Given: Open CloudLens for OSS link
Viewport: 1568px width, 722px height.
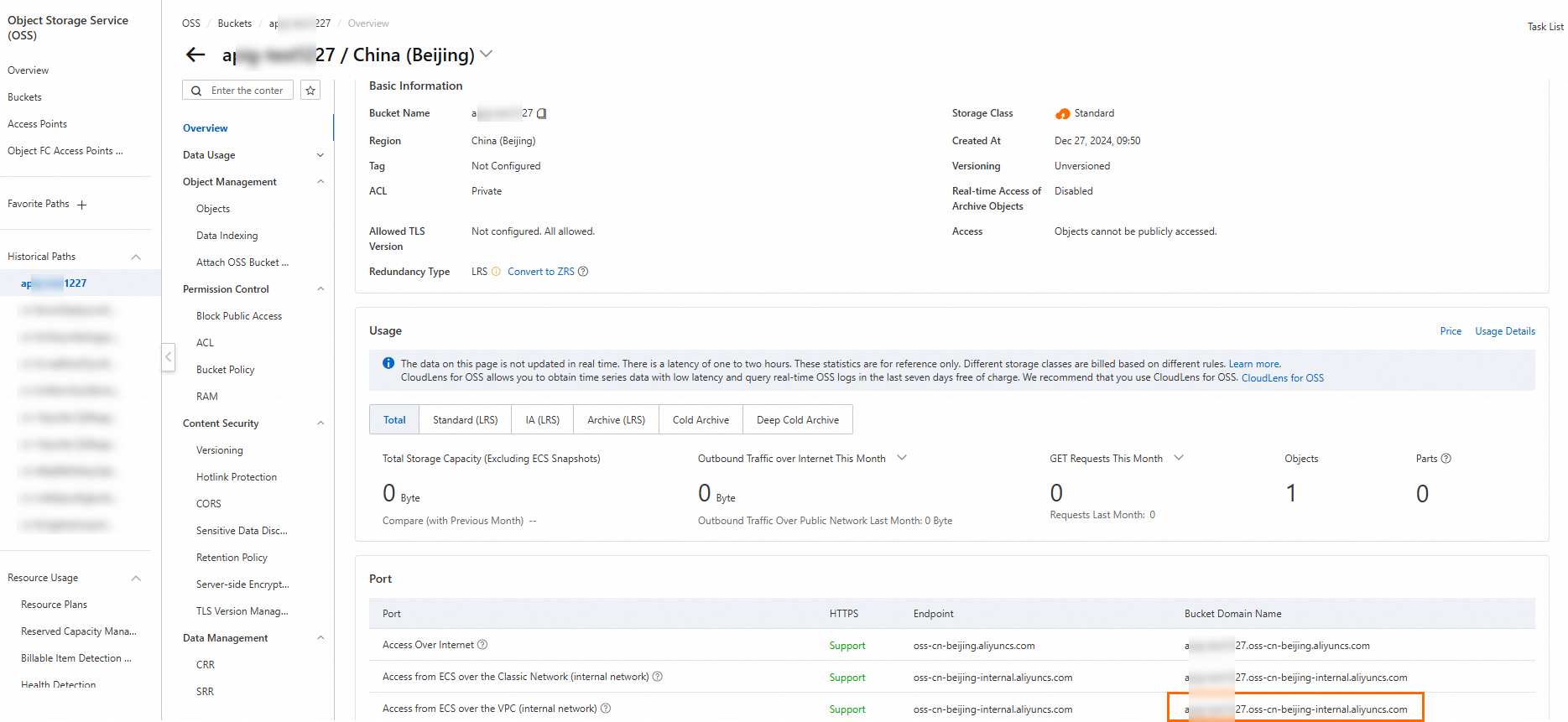Looking at the screenshot, I should (x=1283, y=378).
